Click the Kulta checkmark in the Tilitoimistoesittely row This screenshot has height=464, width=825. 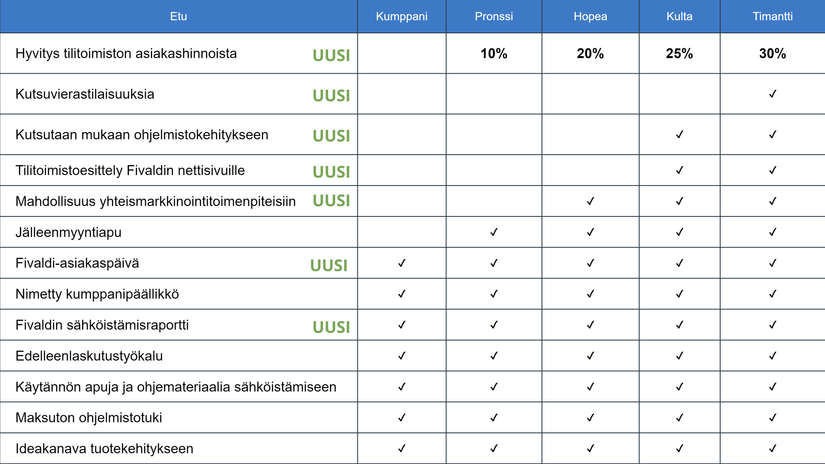click(679, 171)
